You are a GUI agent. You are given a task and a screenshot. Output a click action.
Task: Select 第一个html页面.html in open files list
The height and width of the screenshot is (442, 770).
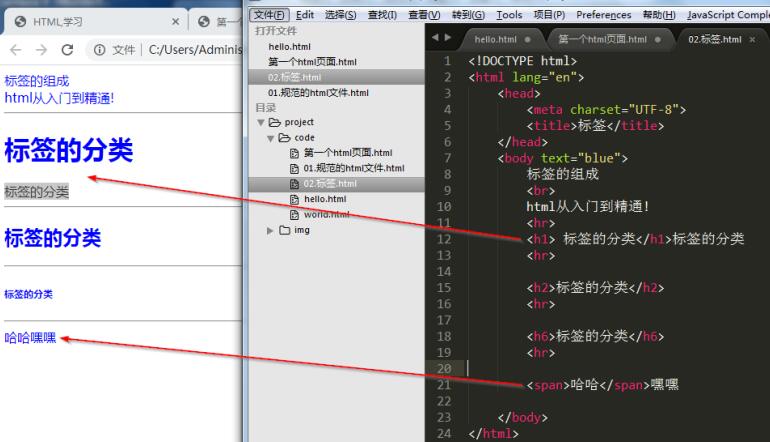(312, 62)
